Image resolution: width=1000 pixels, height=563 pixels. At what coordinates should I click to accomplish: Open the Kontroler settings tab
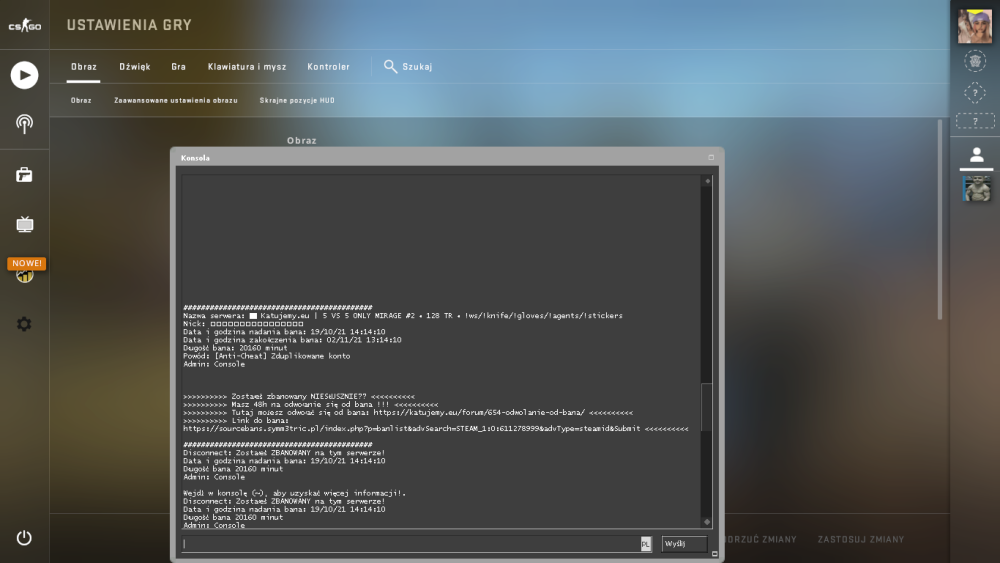328,66
